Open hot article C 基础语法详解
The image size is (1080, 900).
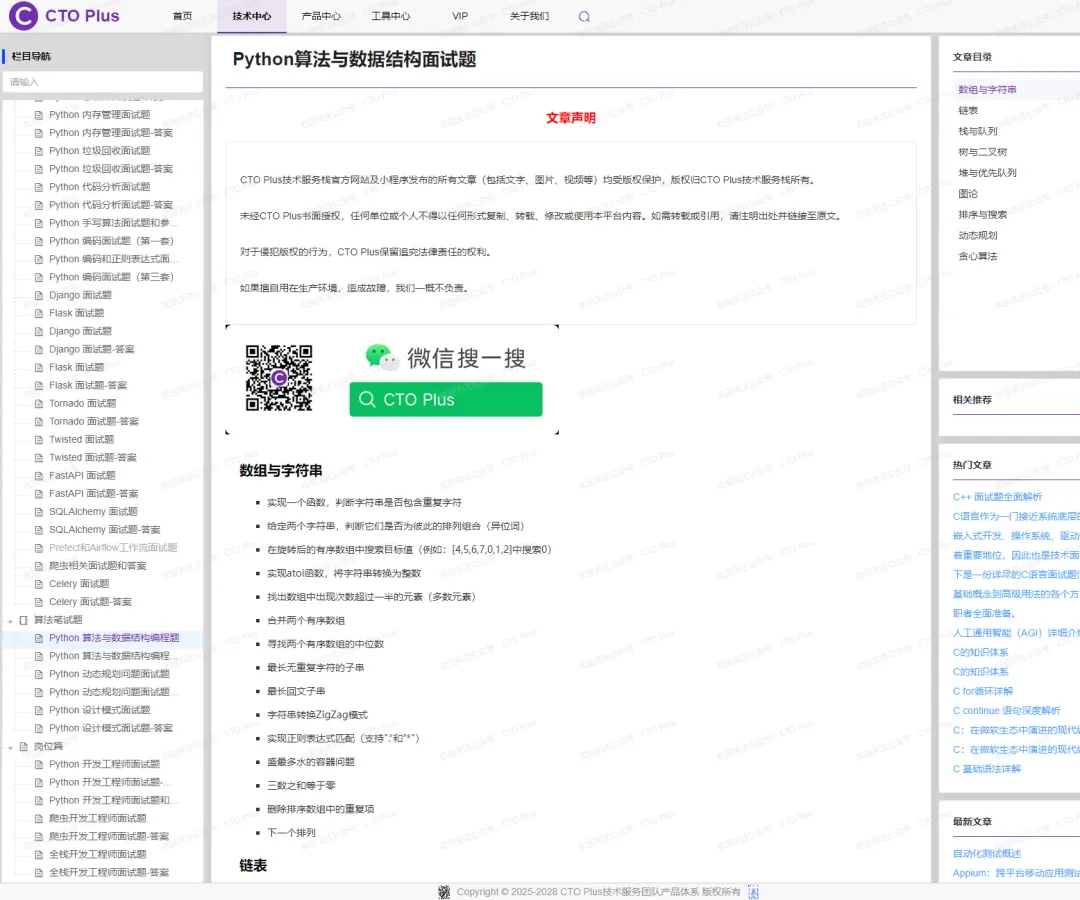986,768
